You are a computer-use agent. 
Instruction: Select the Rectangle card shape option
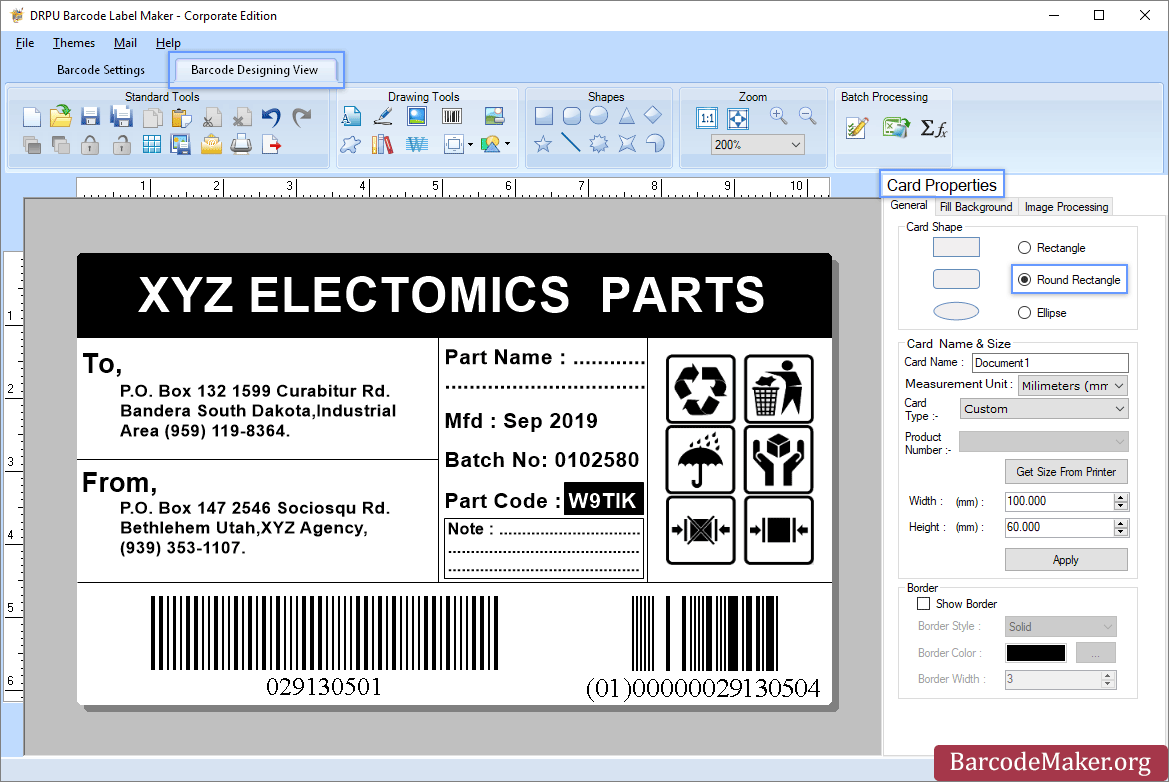[1051, 247]
